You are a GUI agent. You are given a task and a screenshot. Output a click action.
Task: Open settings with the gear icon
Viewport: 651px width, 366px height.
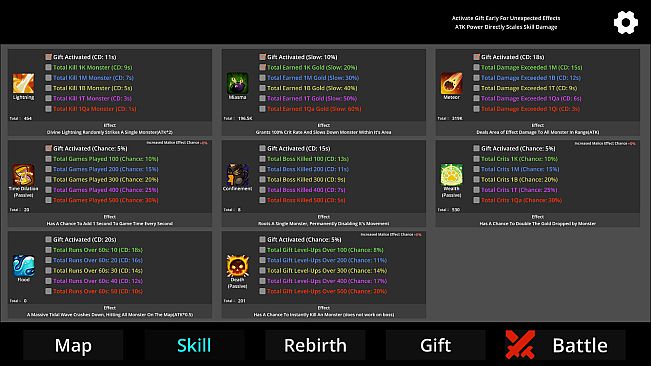coord(626,22)
